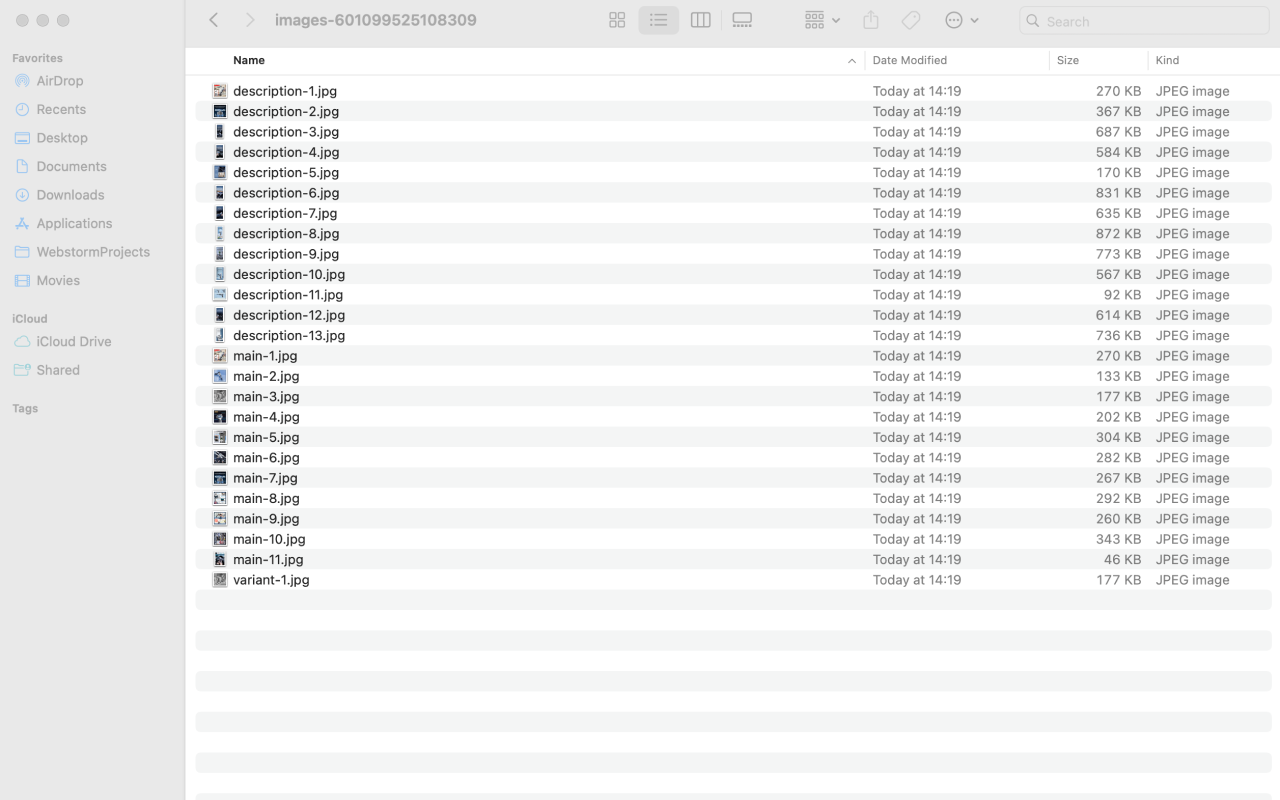Switch to gallery view
Screen dimensions: 1280x800
coord(742,20)
